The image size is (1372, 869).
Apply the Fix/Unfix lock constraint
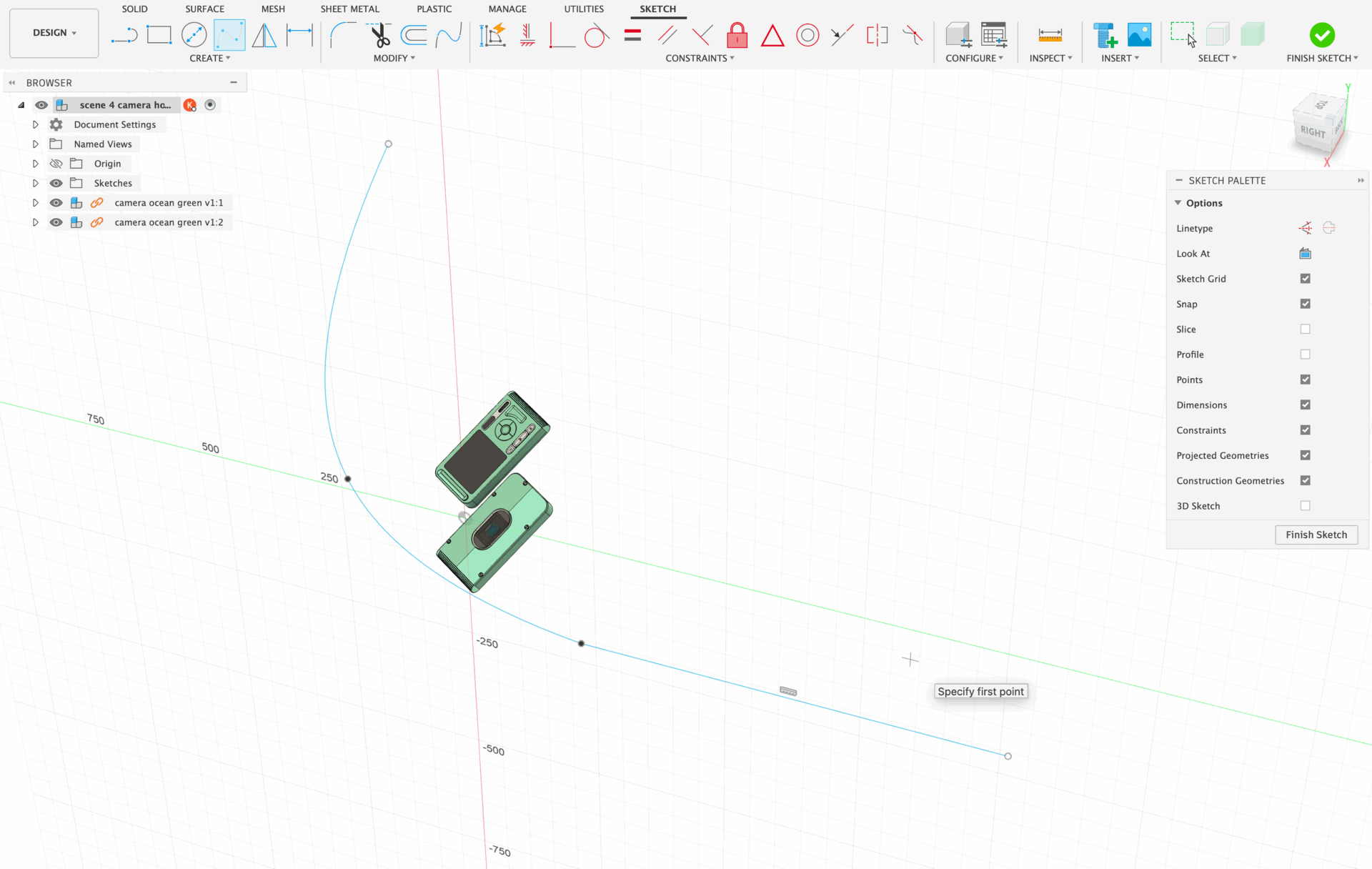[737, 34]
